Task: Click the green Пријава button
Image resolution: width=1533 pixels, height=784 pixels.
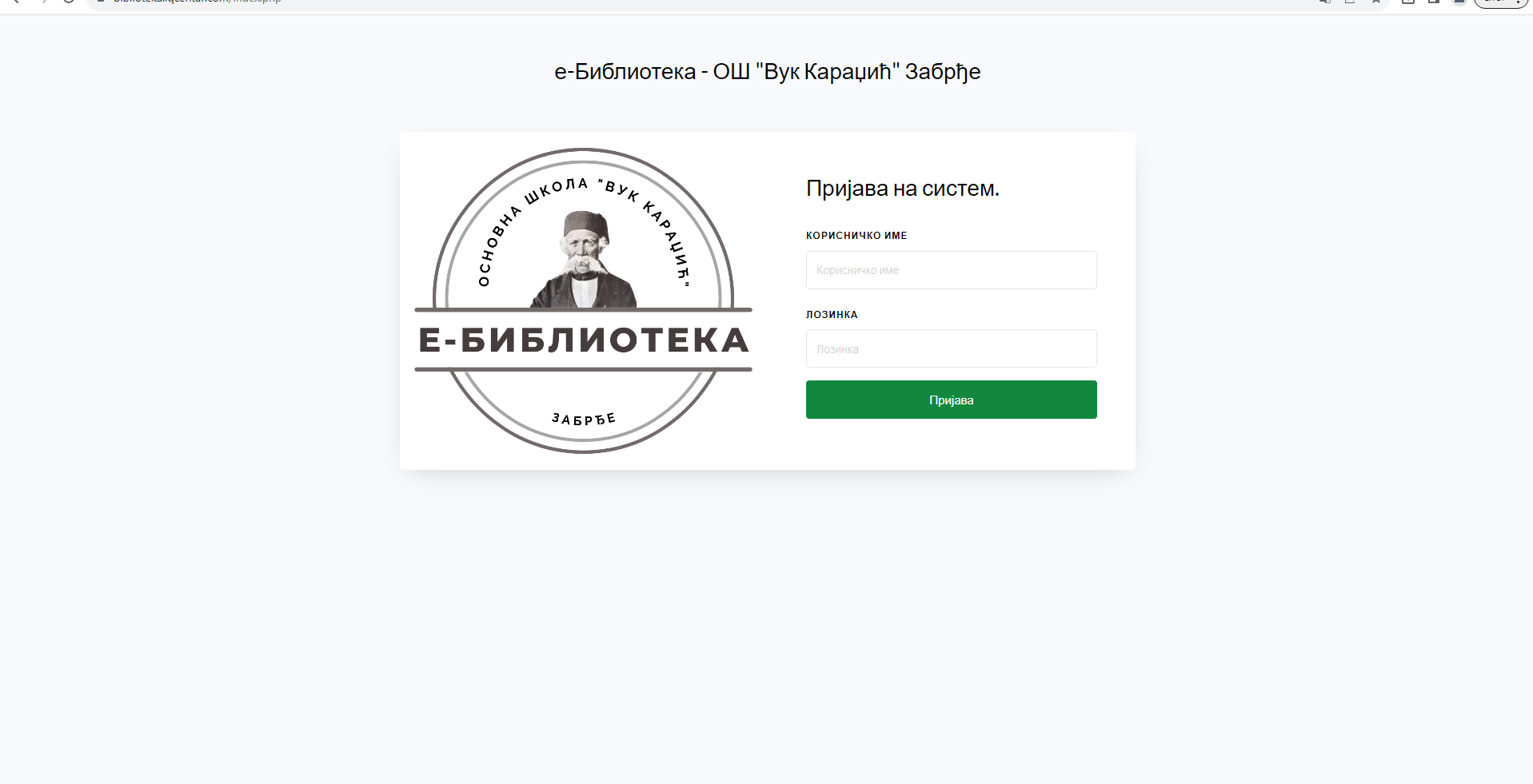Action: tap(951, 400)
